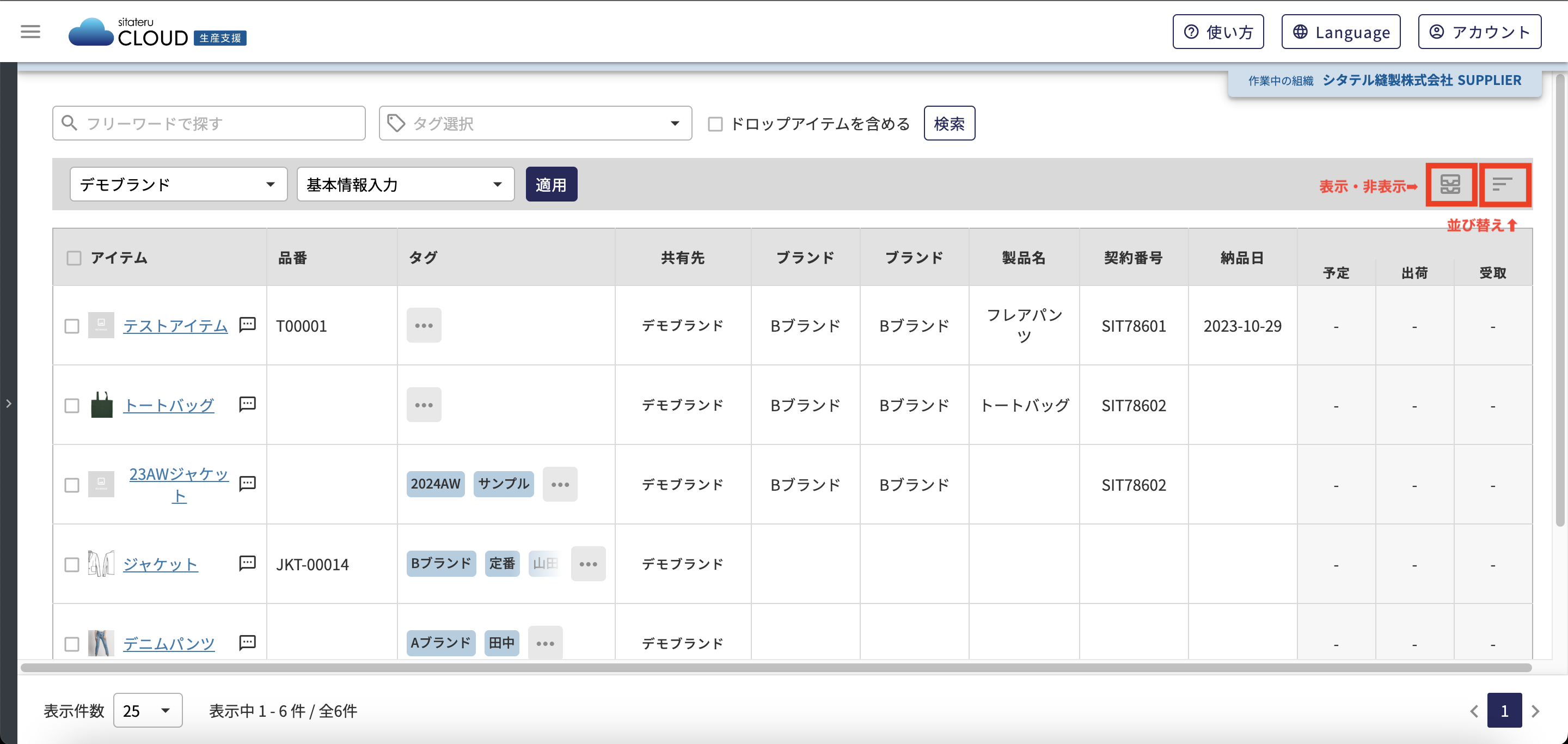Check the テストアイテム row checkbox
The height and width of the screenshot is (744, 1568).
(x=72, y=326)
